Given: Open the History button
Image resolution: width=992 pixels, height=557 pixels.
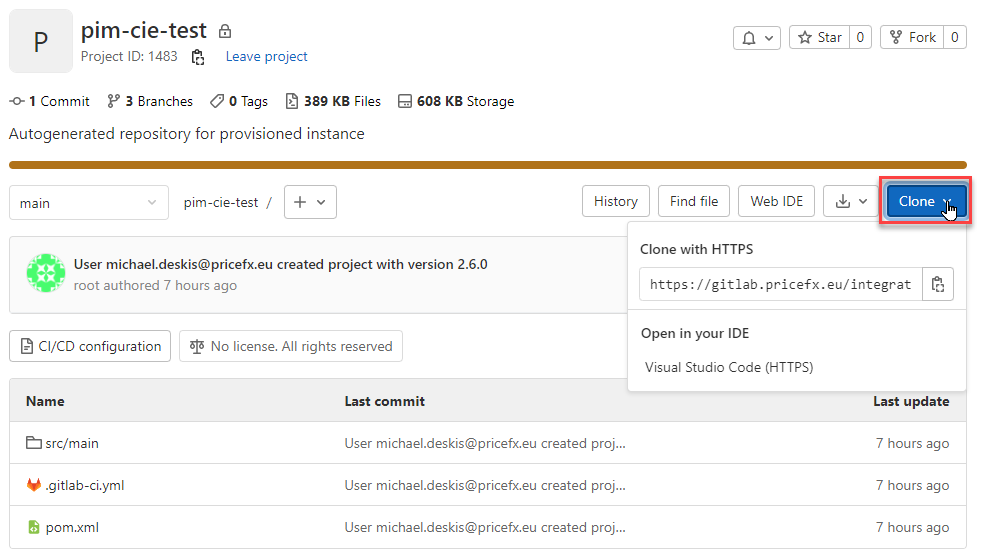Looking at the screenshot, I should (616, 201).
